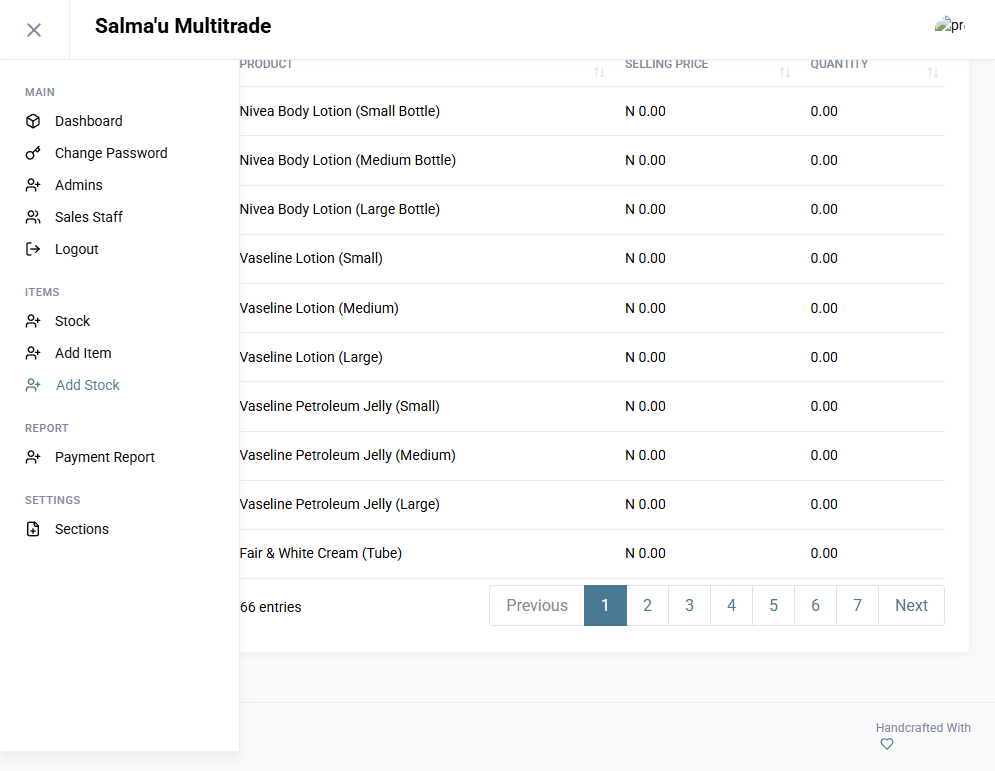
Task: Open the profile image at top right
Action: click(x=949, y=25)
